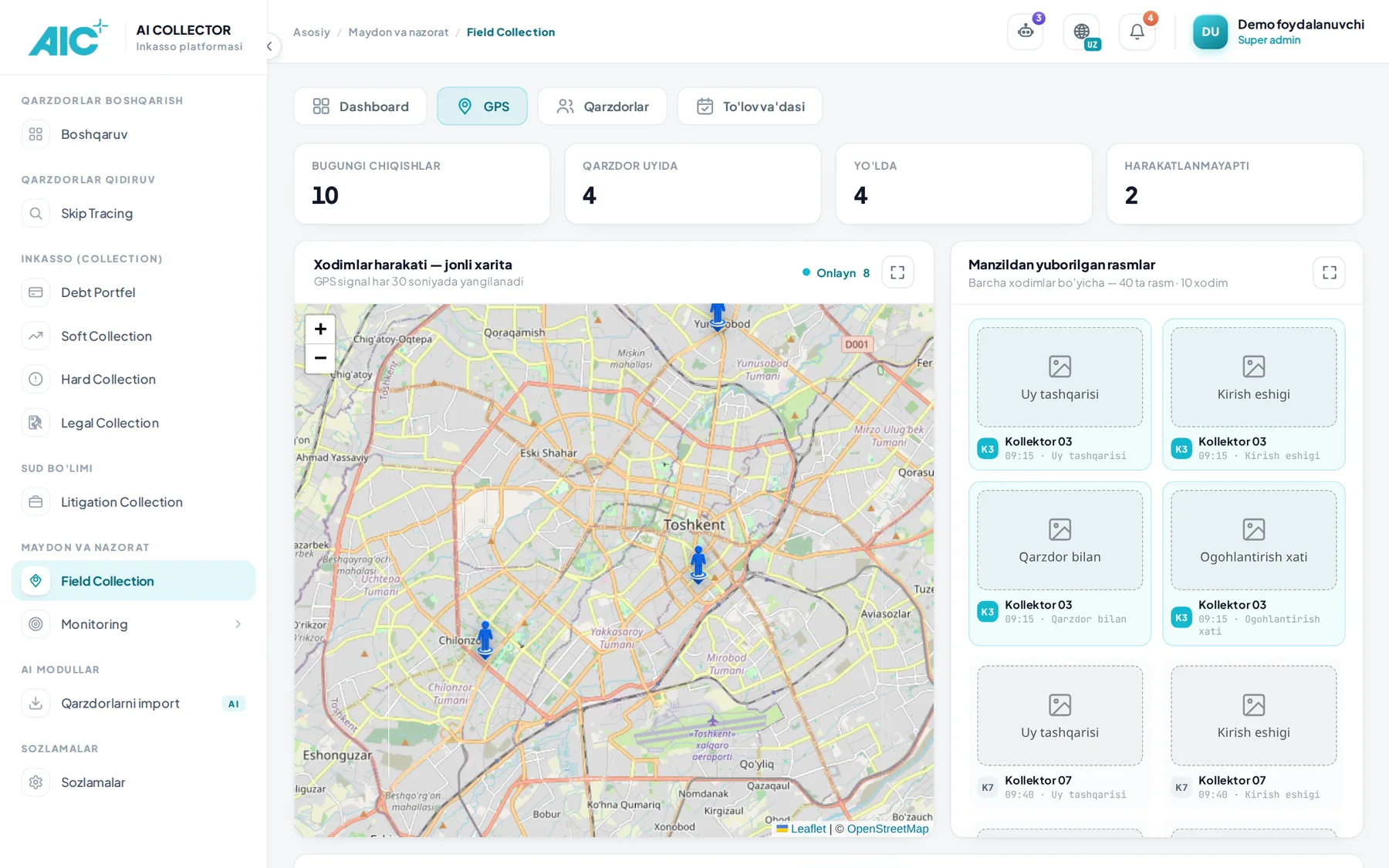Switch to the GPS tab
This screenshot has width=1389, height=868.
(x=482, y=106)
